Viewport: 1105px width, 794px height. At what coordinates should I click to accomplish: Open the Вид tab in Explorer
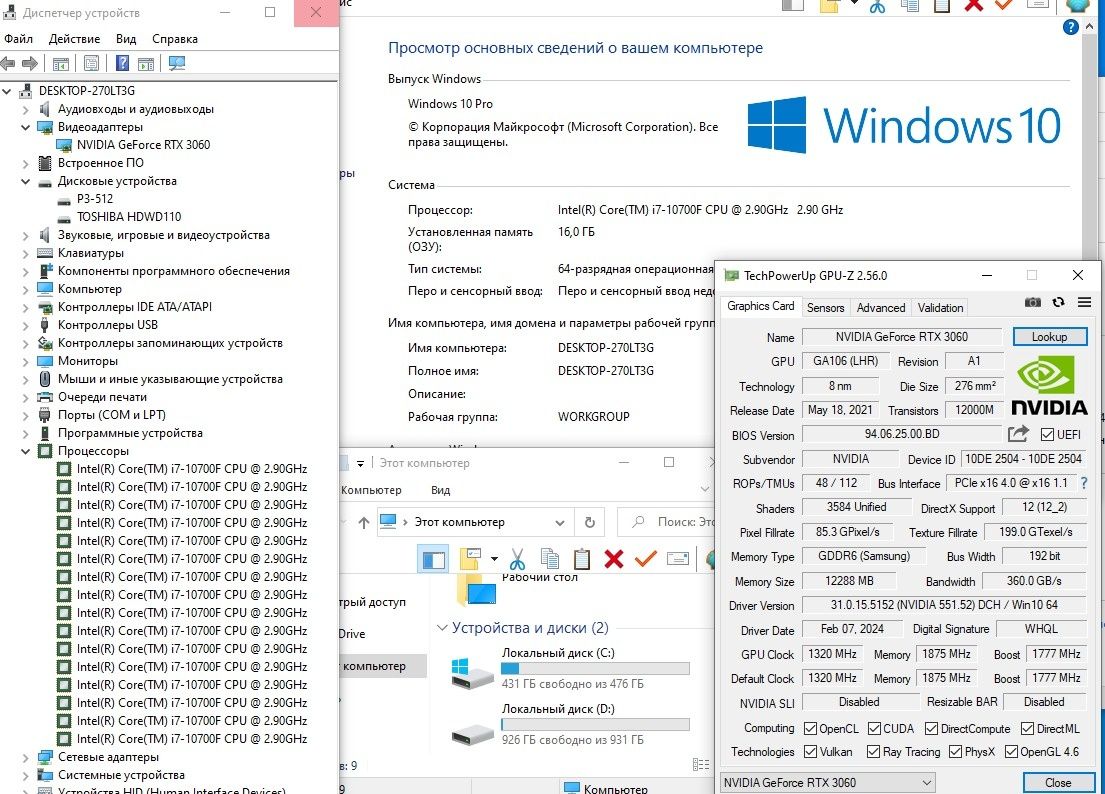coord(440,490)
